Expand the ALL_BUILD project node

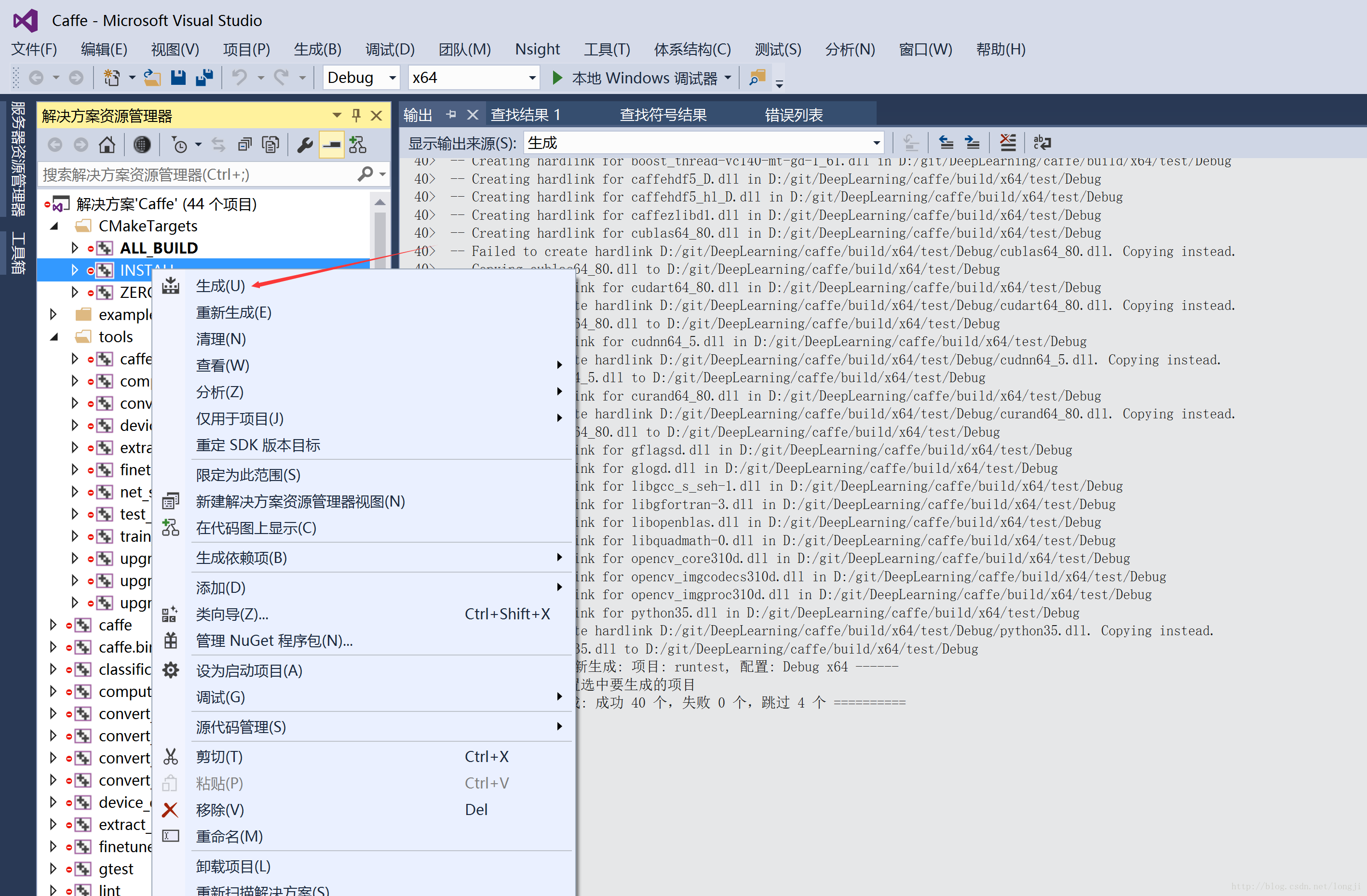(x=75, y=248)
